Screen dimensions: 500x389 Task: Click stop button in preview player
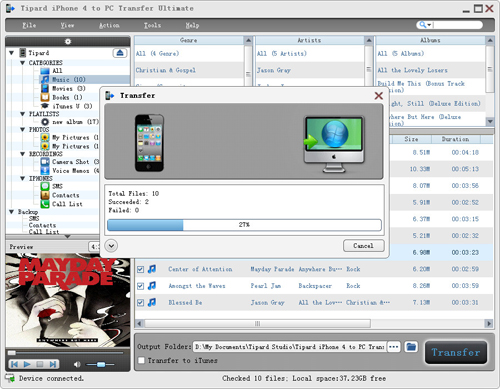pyautogui.click(x=40, y=364)
